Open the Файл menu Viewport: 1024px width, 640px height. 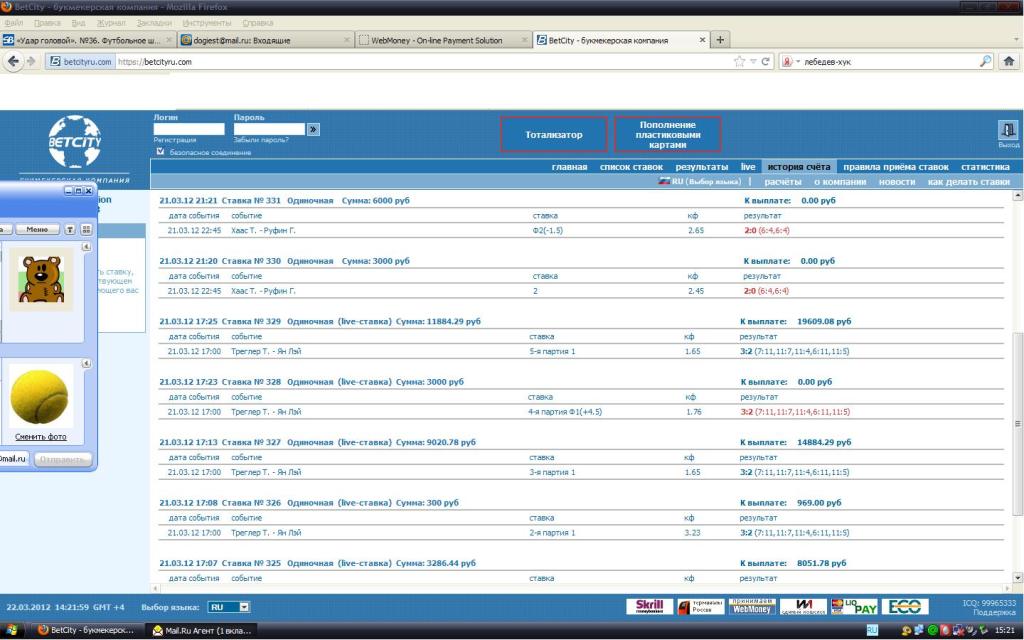(14, 23)
